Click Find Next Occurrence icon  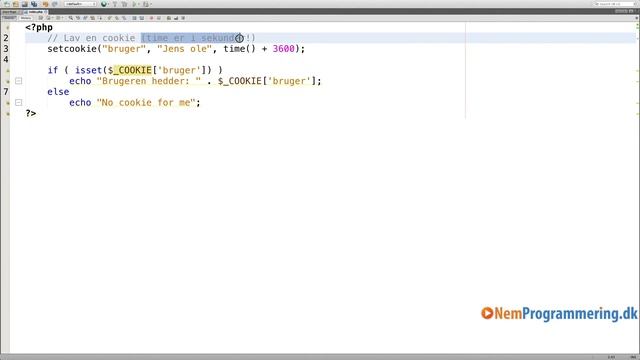point(85,18)
